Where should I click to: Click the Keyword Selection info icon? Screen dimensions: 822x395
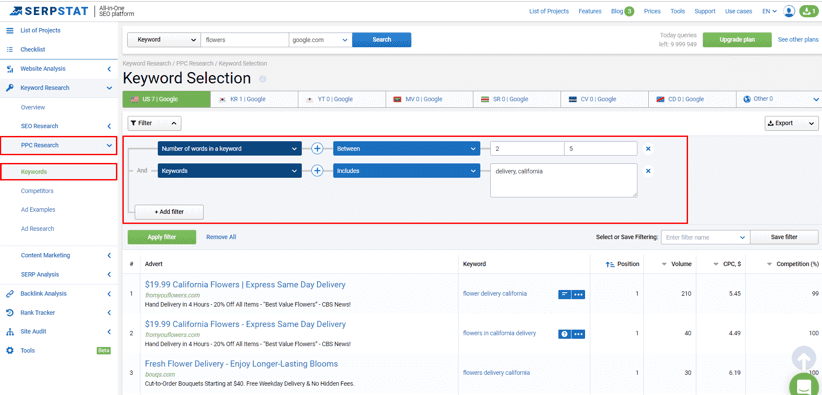point(263,79)
